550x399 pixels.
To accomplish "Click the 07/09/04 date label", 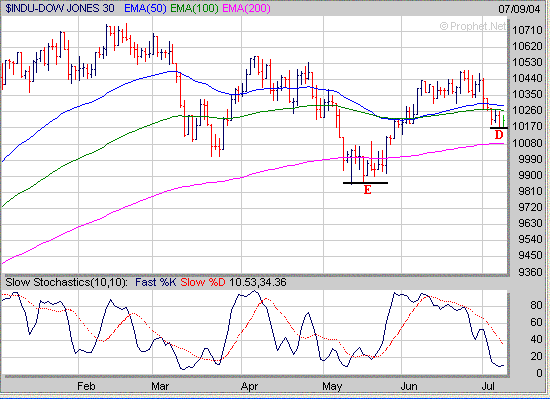I will point(519,9).
